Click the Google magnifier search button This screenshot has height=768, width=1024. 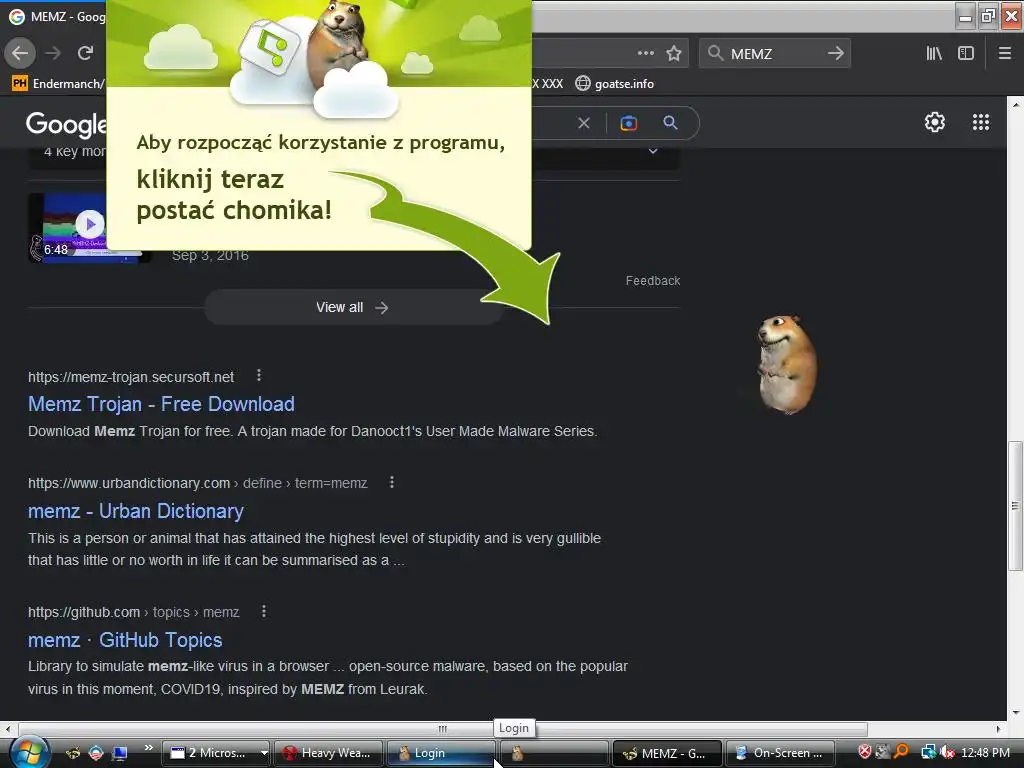670,122
